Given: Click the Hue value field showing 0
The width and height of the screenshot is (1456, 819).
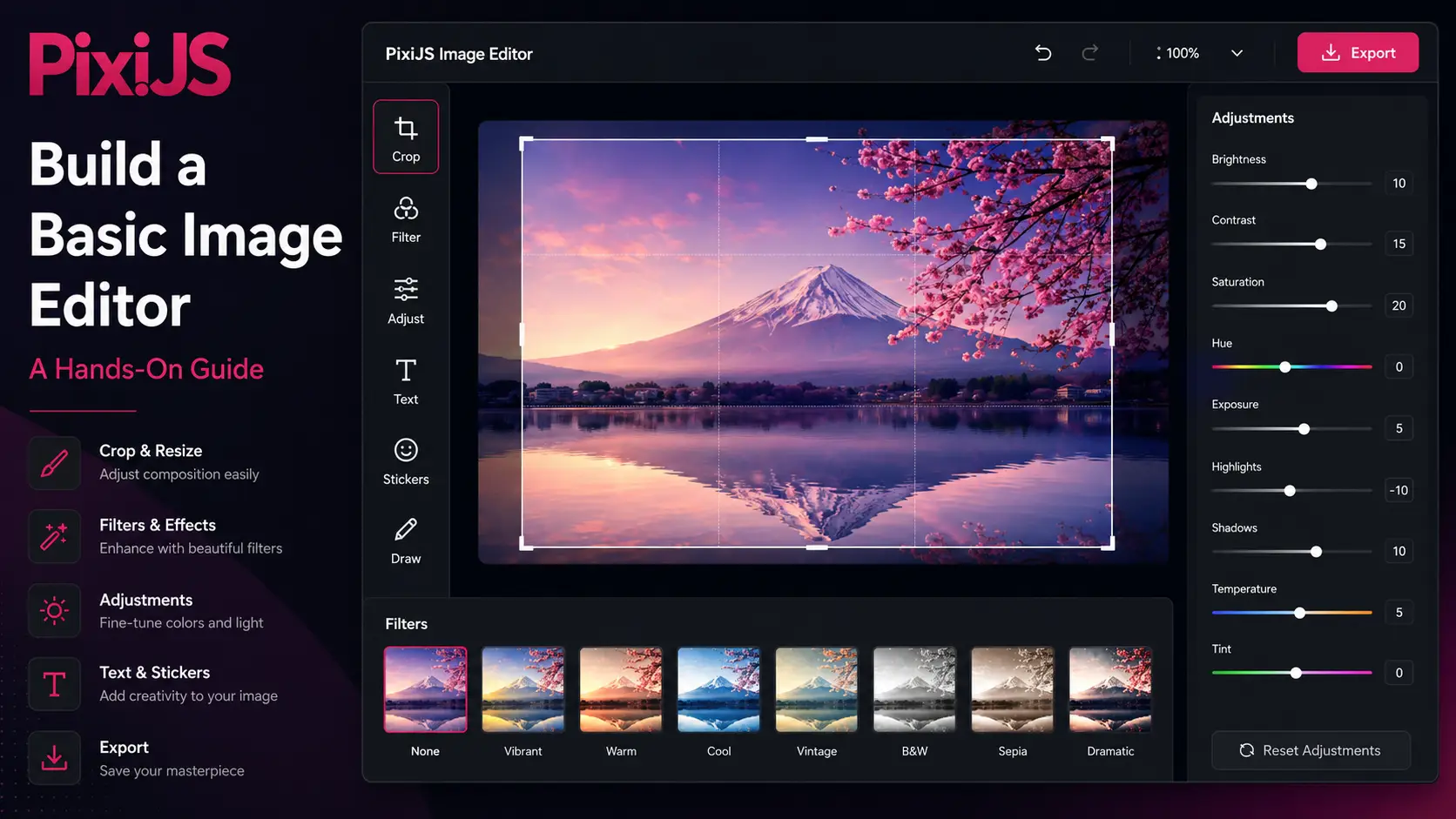Looking at the screenshot, I should pyautogui.click(x=1399, y=366).
